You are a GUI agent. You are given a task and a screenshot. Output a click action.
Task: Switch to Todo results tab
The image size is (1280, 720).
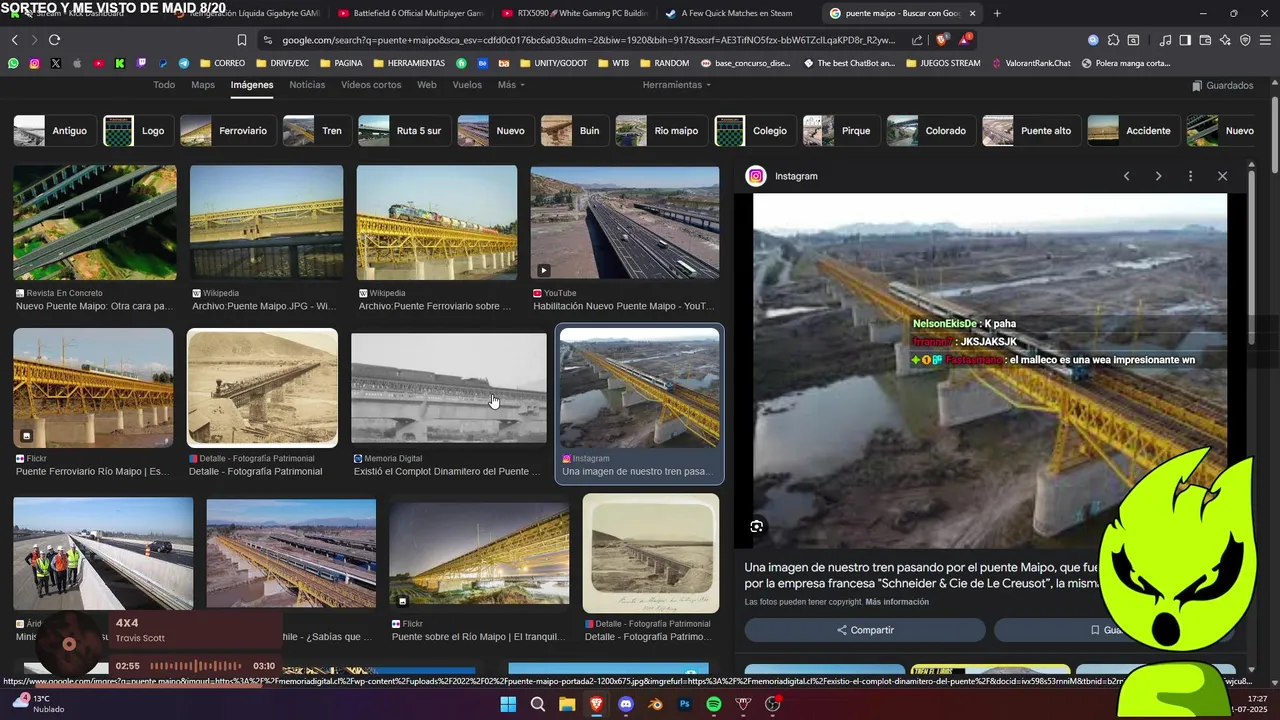click(x=164, y=85)
